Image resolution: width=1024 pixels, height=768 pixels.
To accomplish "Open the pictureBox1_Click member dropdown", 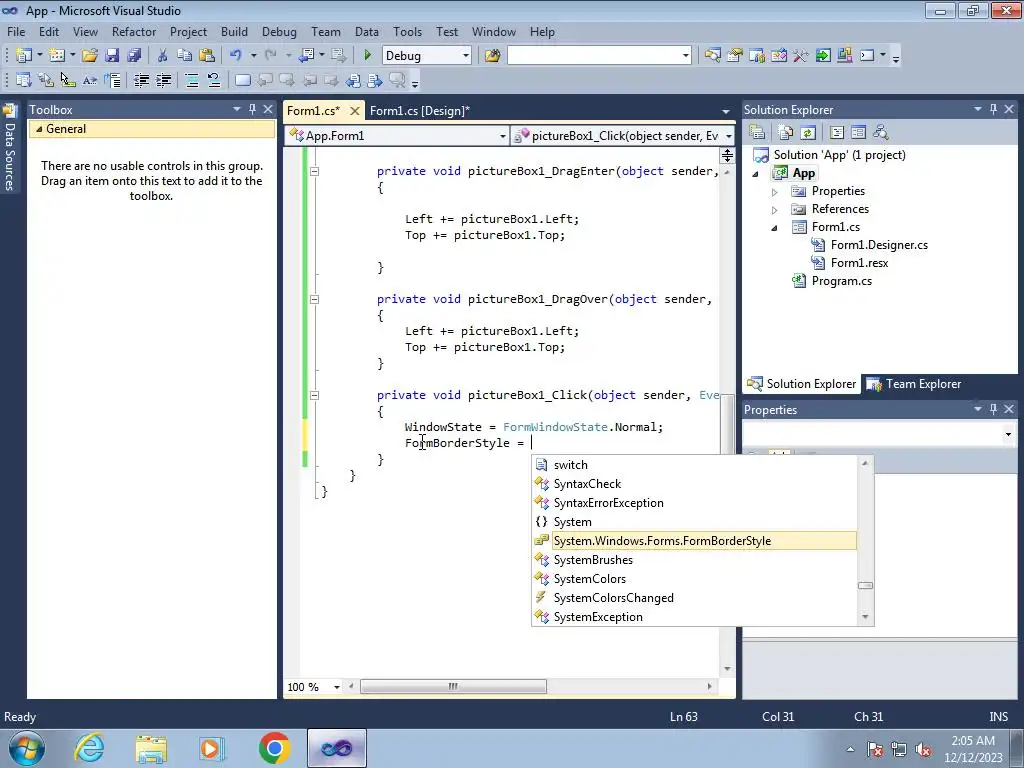I will pos(728,136).
